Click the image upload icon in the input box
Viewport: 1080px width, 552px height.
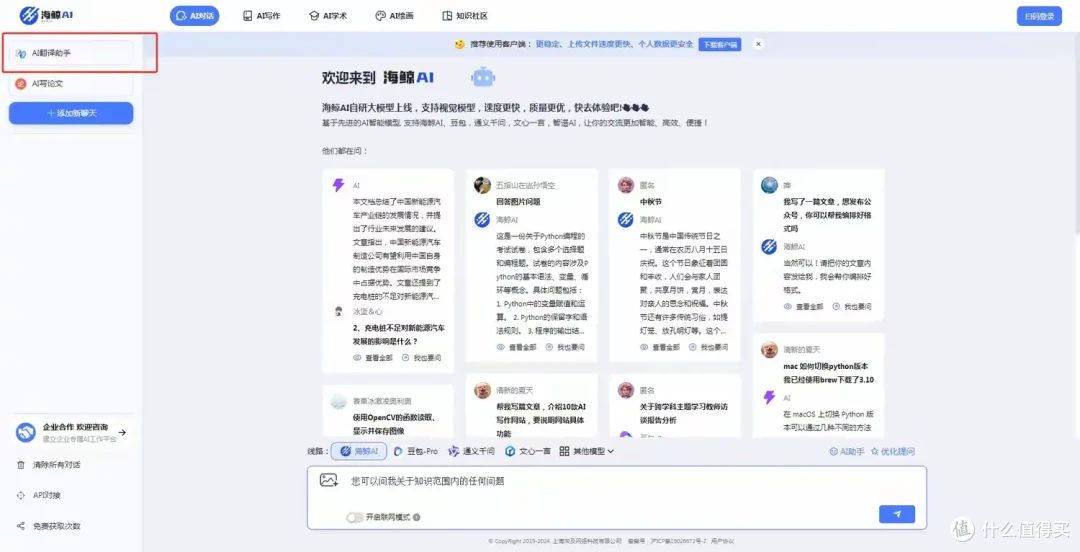[329, 480]
